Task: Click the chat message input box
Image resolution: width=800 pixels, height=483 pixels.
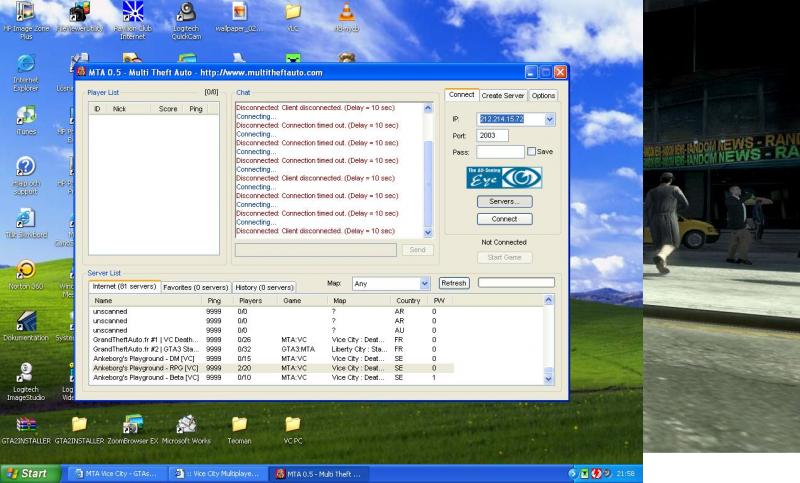Action: point(315,250)
